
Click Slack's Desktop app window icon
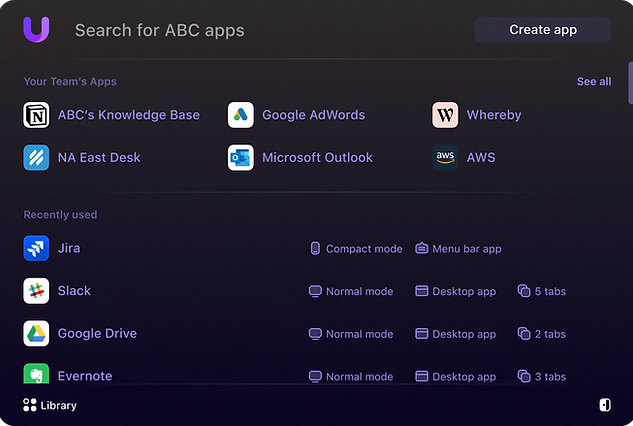421,291
